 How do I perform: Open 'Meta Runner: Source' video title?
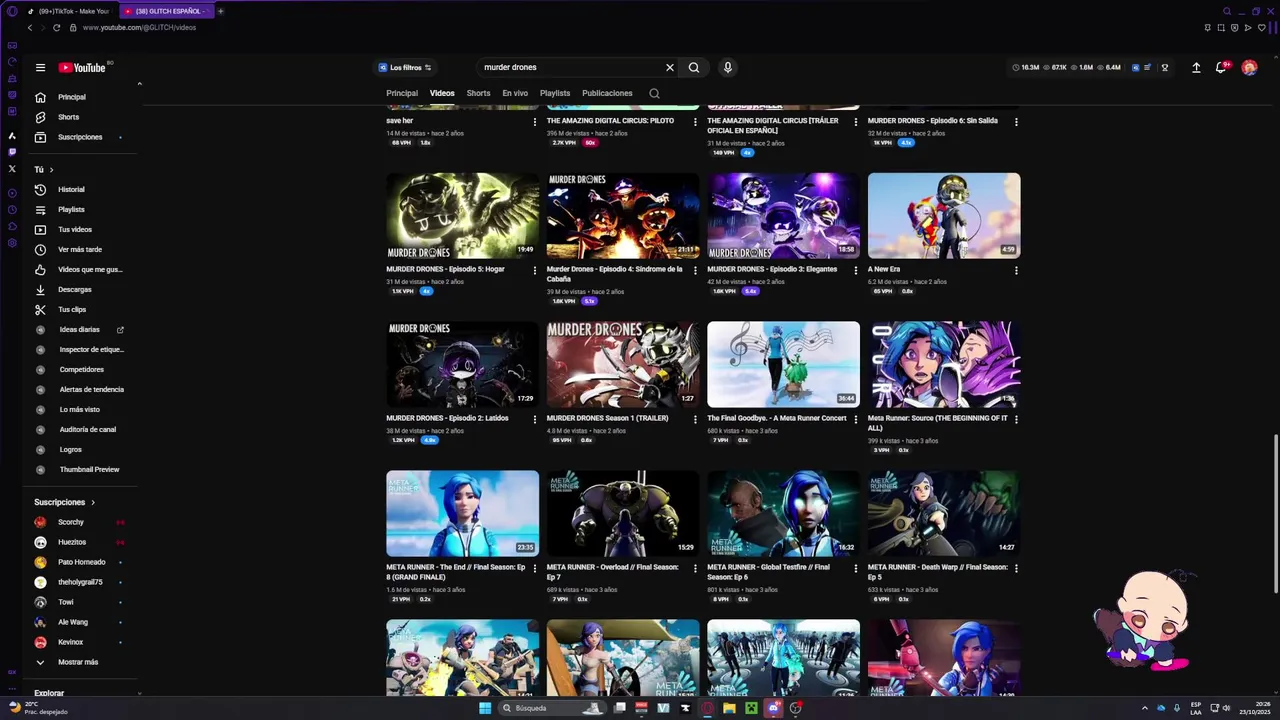[x=937, y=423]
